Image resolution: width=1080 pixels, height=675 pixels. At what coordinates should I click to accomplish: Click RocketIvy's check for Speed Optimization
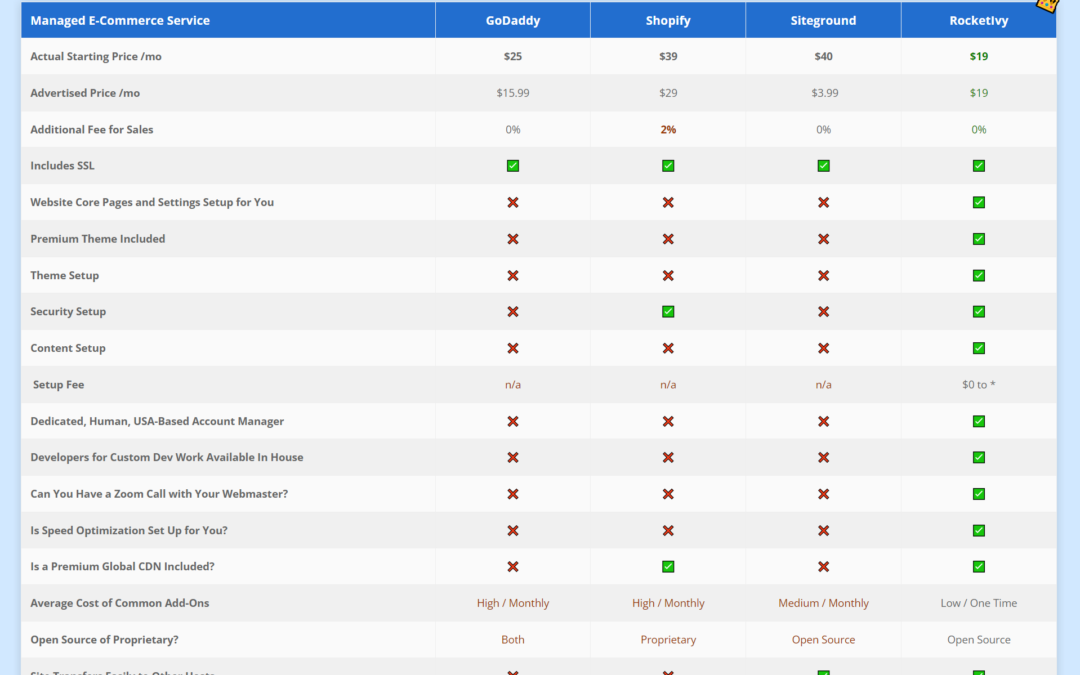(979, 530)
